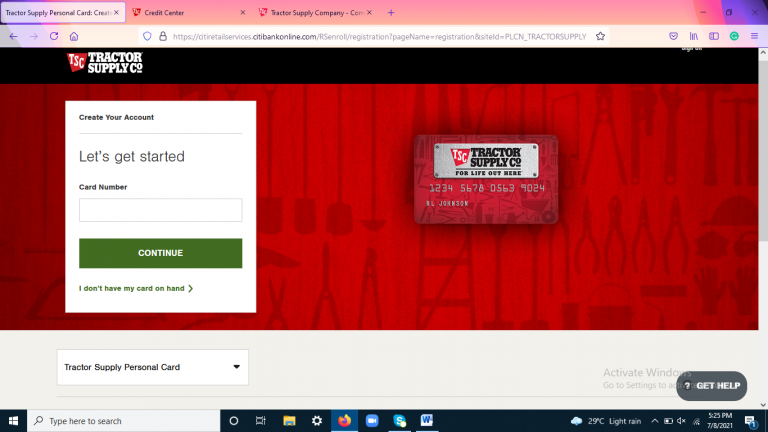Open Skype from the taskbar
768x432 pixels.
[400, 421]
